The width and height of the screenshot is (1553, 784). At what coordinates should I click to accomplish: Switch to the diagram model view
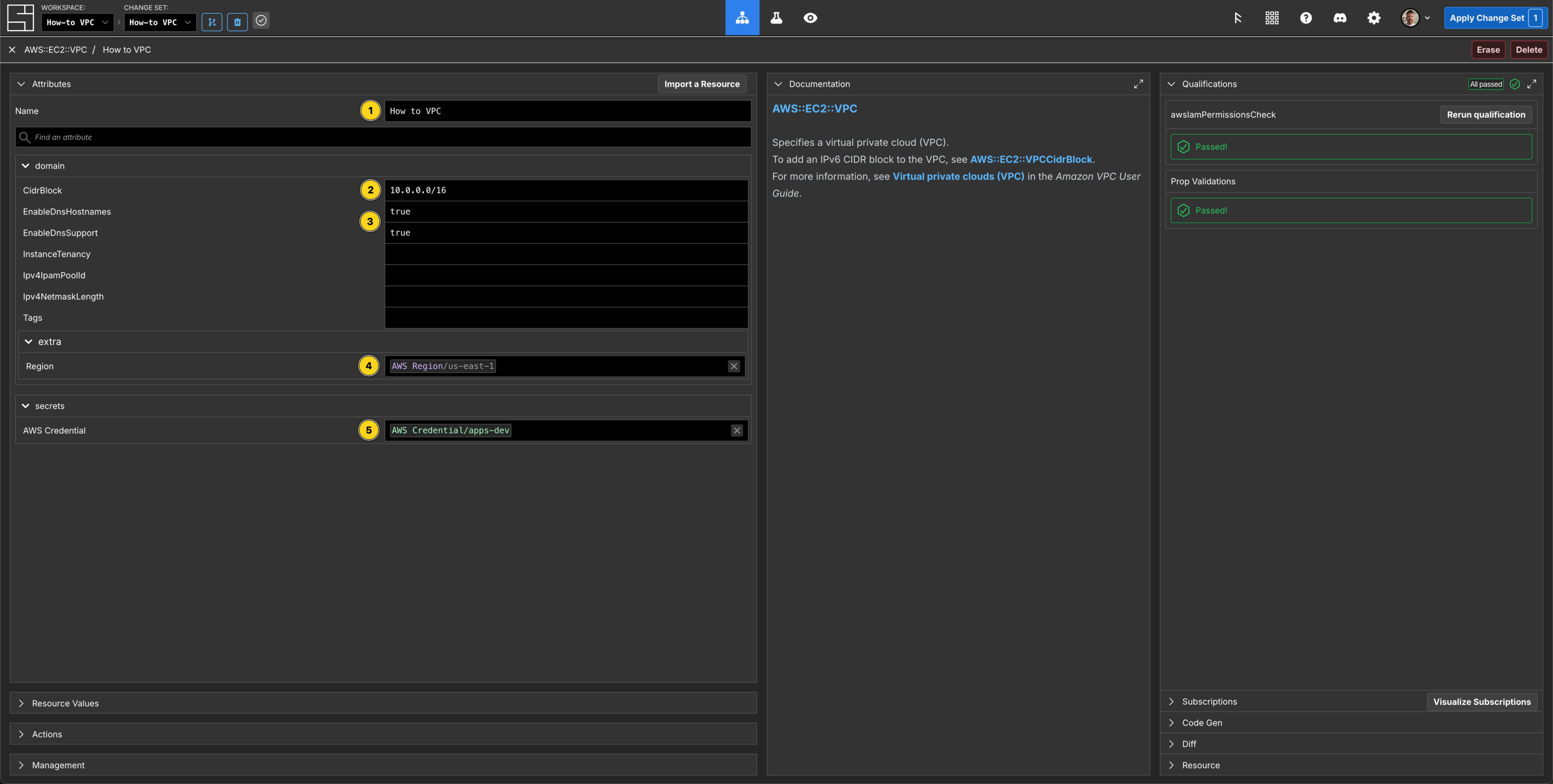pos(742,17)
